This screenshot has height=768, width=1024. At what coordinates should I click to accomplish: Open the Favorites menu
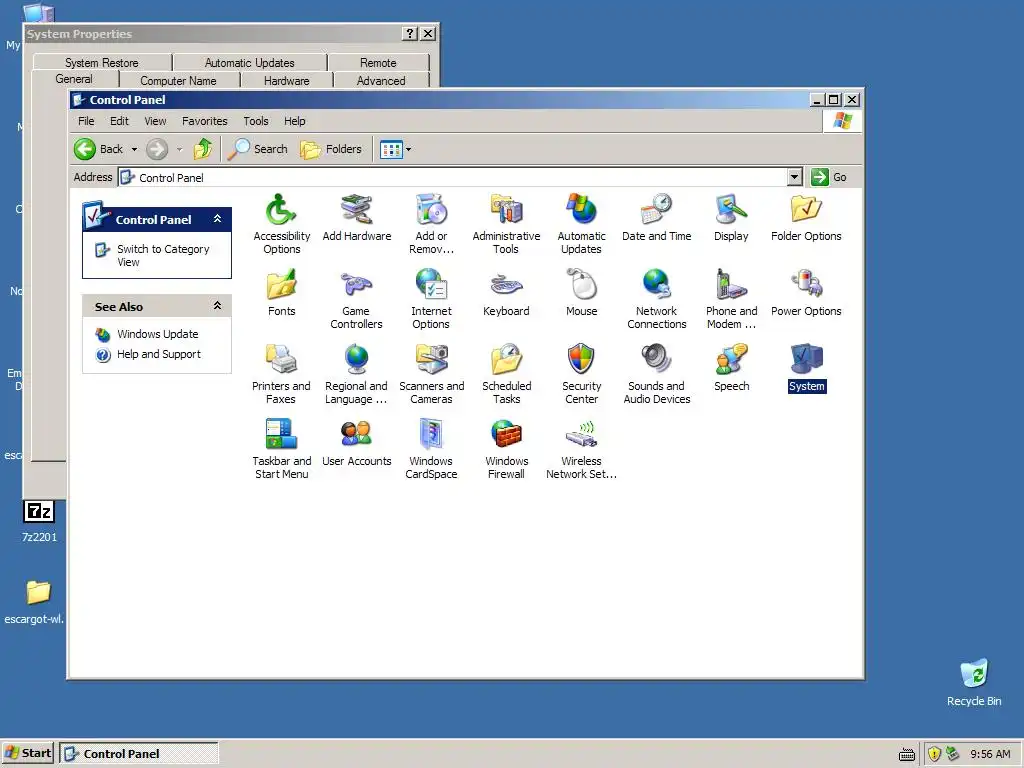204,121
